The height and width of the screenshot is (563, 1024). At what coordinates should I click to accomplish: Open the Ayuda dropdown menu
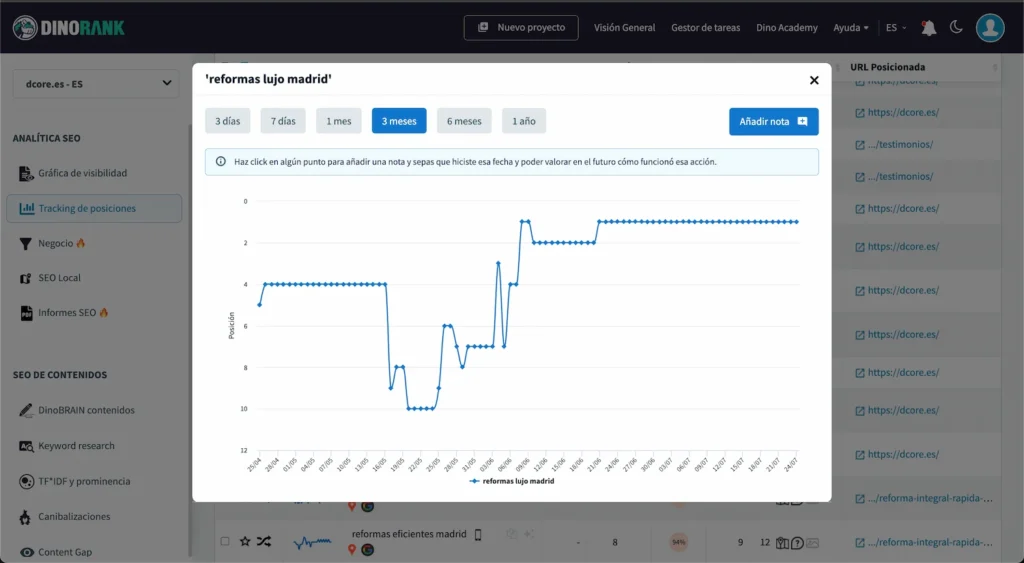(x=850, y=28)
